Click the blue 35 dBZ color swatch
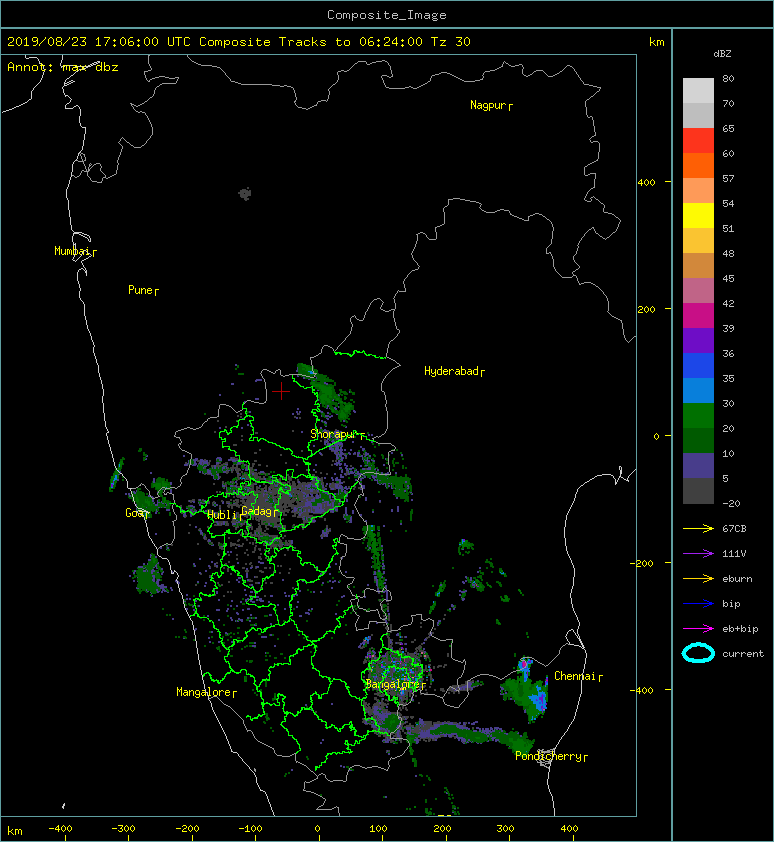The image size is (774, 842). tap(698, 365)
